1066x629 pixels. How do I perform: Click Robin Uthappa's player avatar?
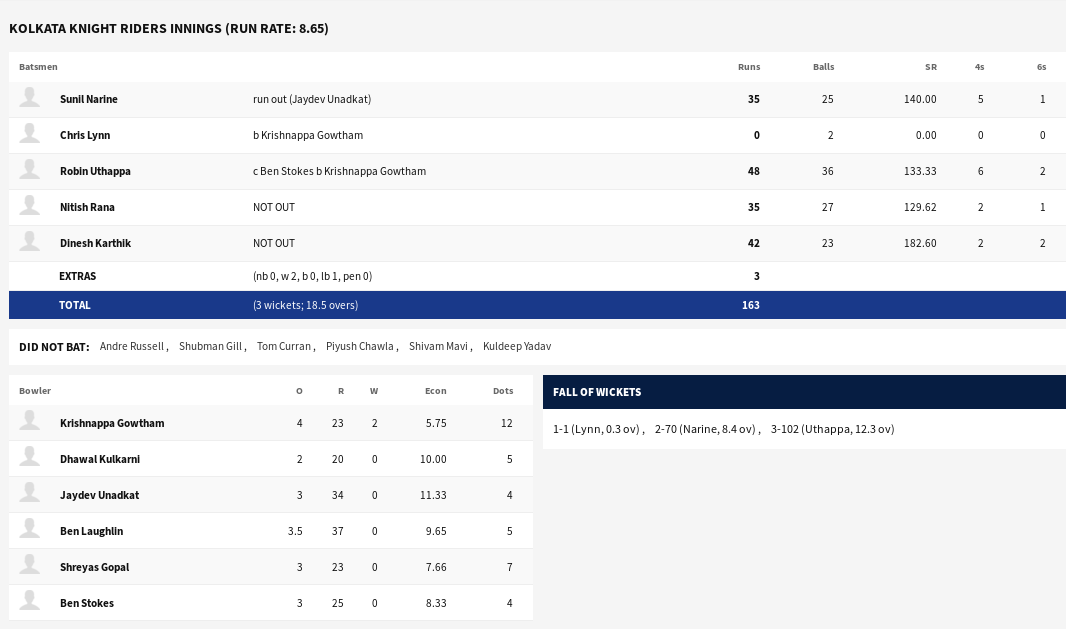(29, 169)
